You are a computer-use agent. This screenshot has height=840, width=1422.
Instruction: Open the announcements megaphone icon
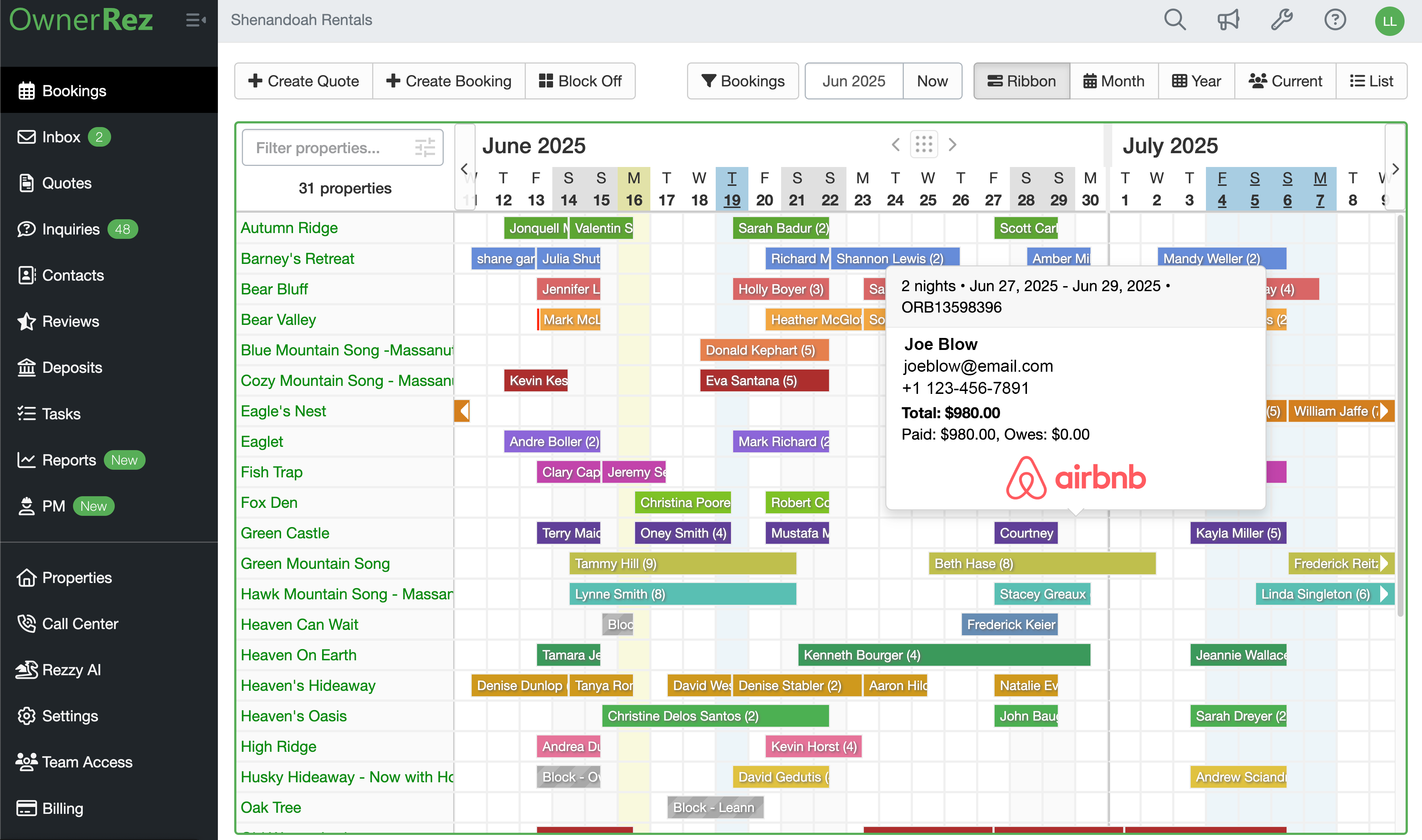click(1228, 20)
